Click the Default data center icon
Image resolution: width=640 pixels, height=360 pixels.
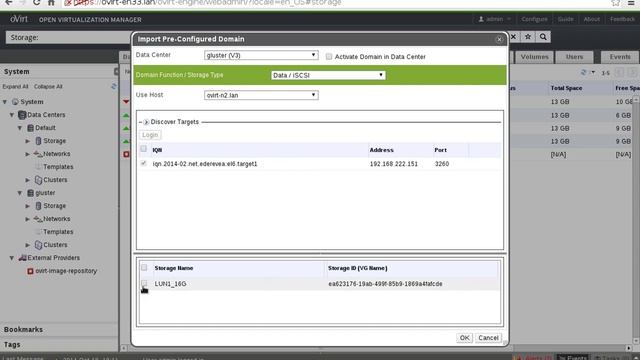tap(30, 128)
